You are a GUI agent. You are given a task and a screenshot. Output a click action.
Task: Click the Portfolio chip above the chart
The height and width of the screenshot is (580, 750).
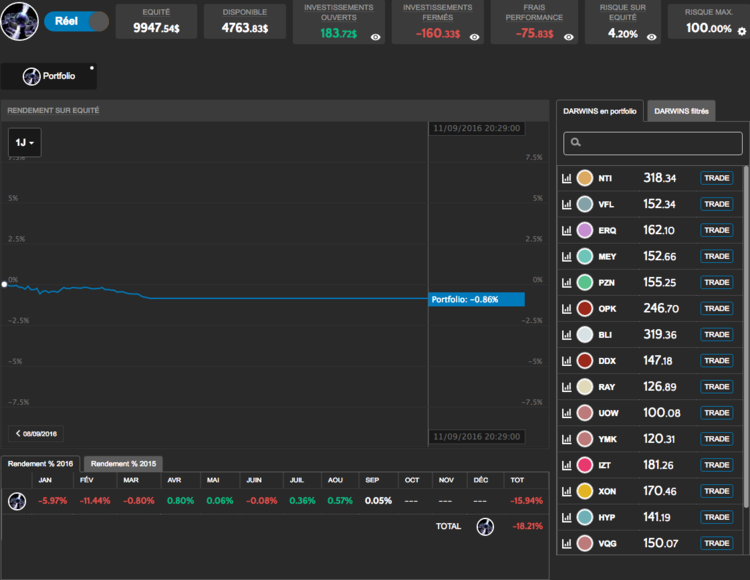(49, 76)
